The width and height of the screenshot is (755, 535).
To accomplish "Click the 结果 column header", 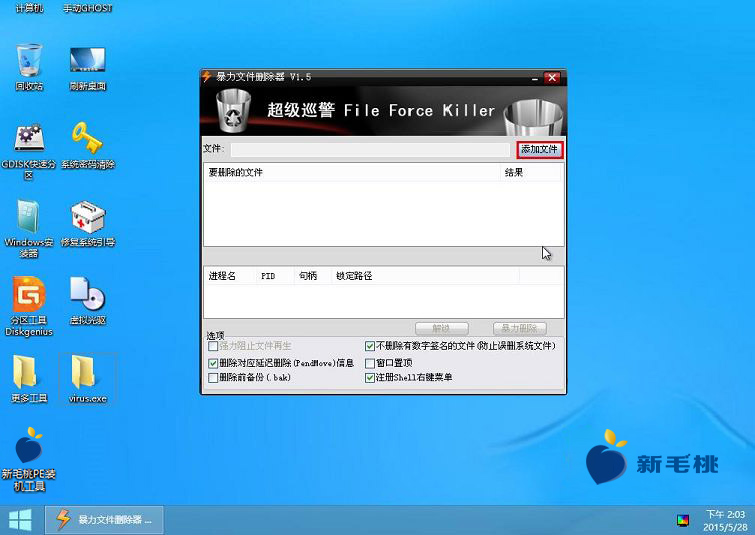I will coord(531,172).
